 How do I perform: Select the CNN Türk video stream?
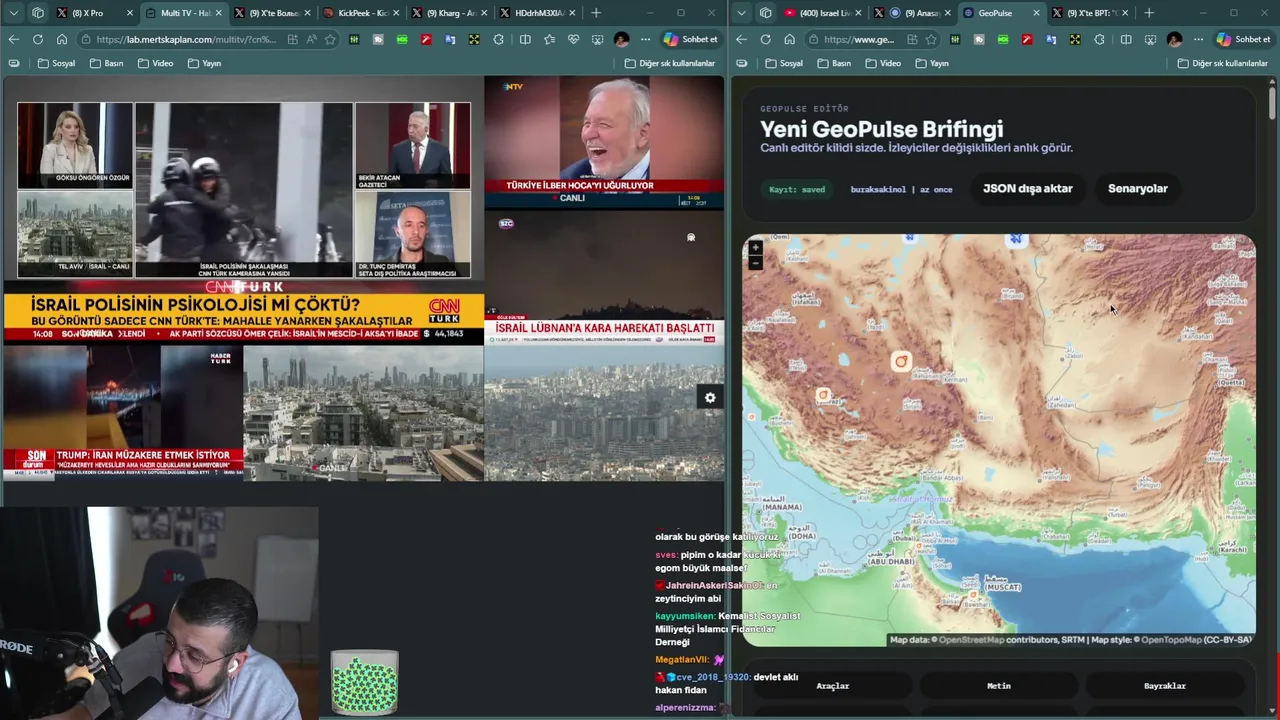pos(243,210)
